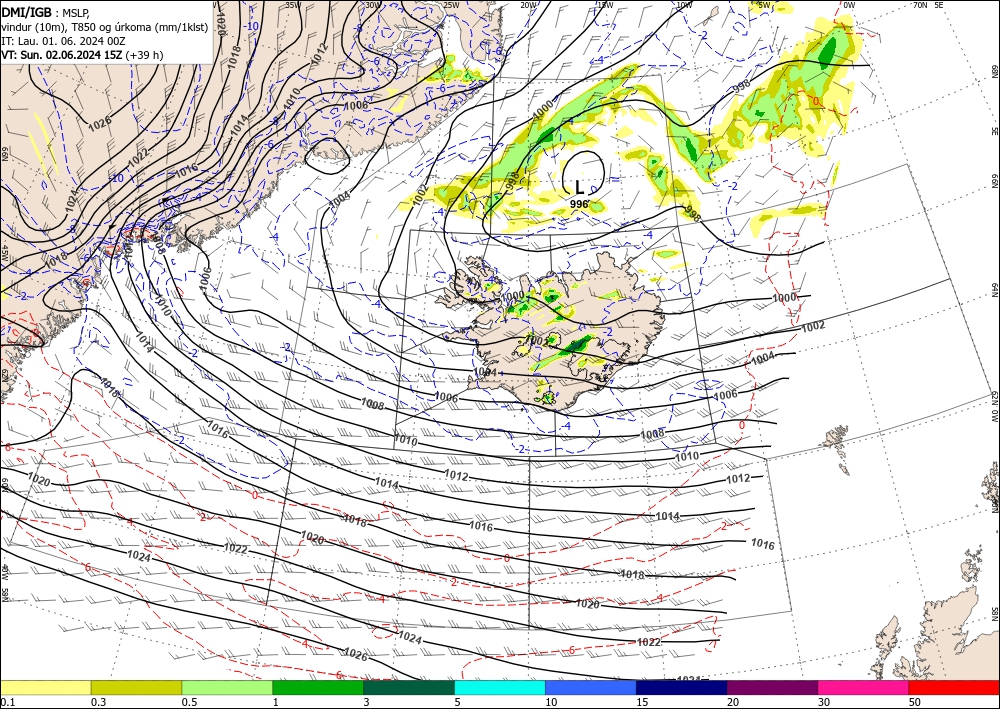
Task: Click the 'VT: Sun. 02.06.2024 15Z (+39 h)' line
Action: [x=82, y=55]
